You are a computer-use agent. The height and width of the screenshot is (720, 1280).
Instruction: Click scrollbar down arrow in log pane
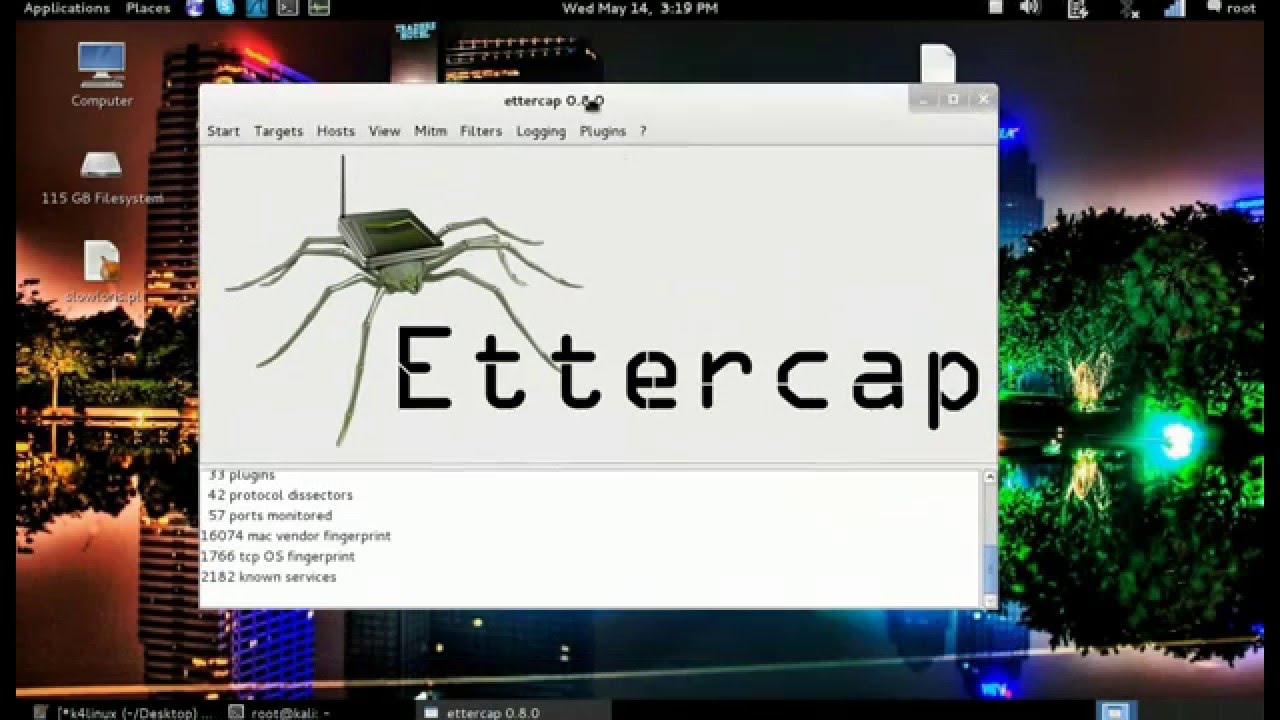990,601
